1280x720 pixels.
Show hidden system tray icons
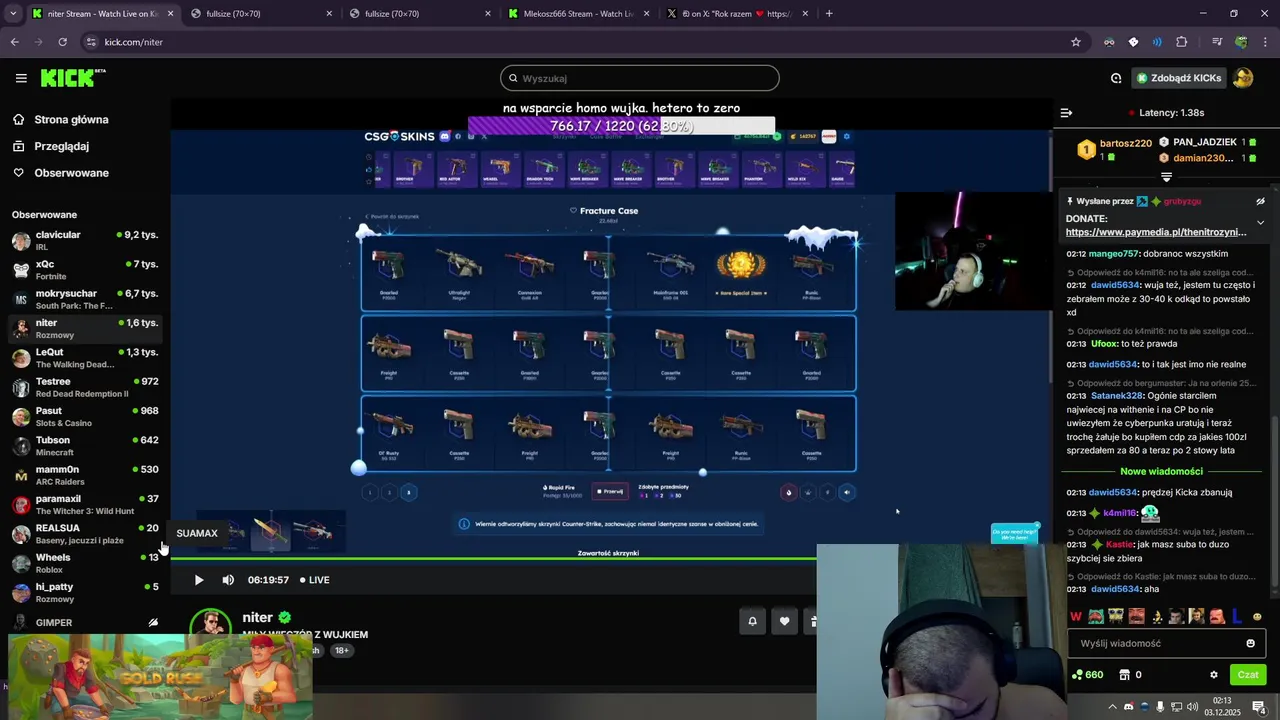click(1112, 707)
